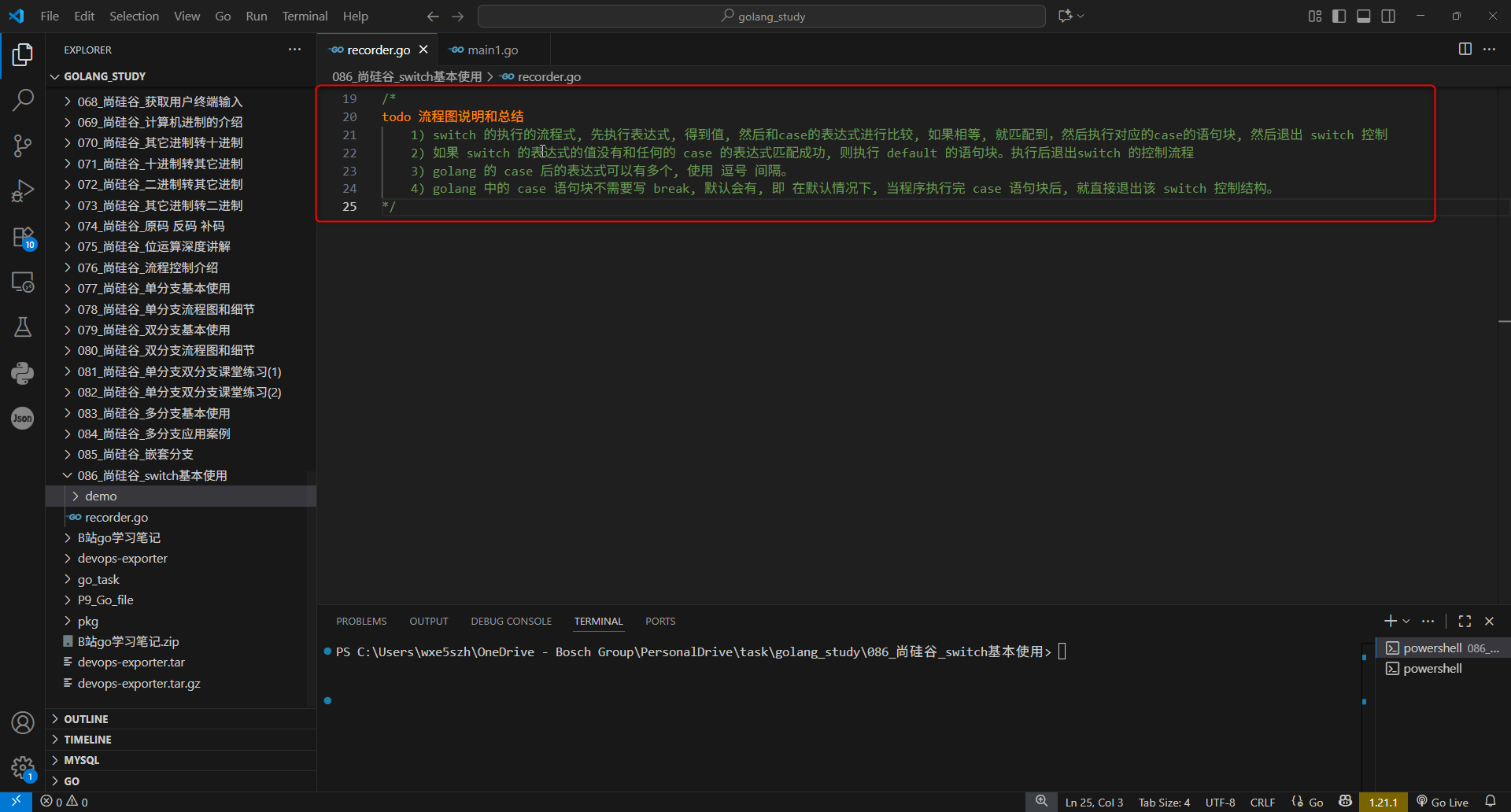Screen dimensions: 1511x812
Task: Open the Manage settings gear
Action: tap(23, 768)
